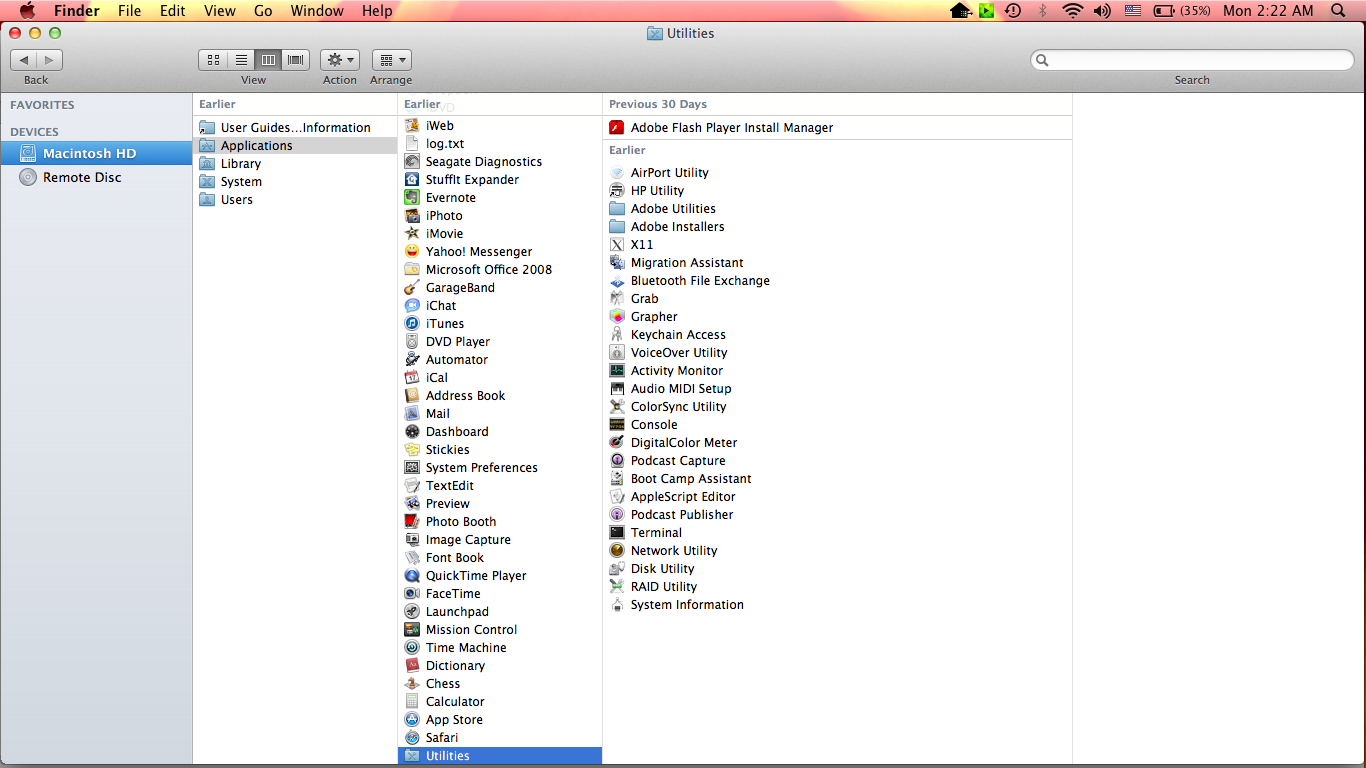Click the Time Machine app icon
Image resolution: width=1366 pixels, height=768 pixels.
(x=412, y=648)
